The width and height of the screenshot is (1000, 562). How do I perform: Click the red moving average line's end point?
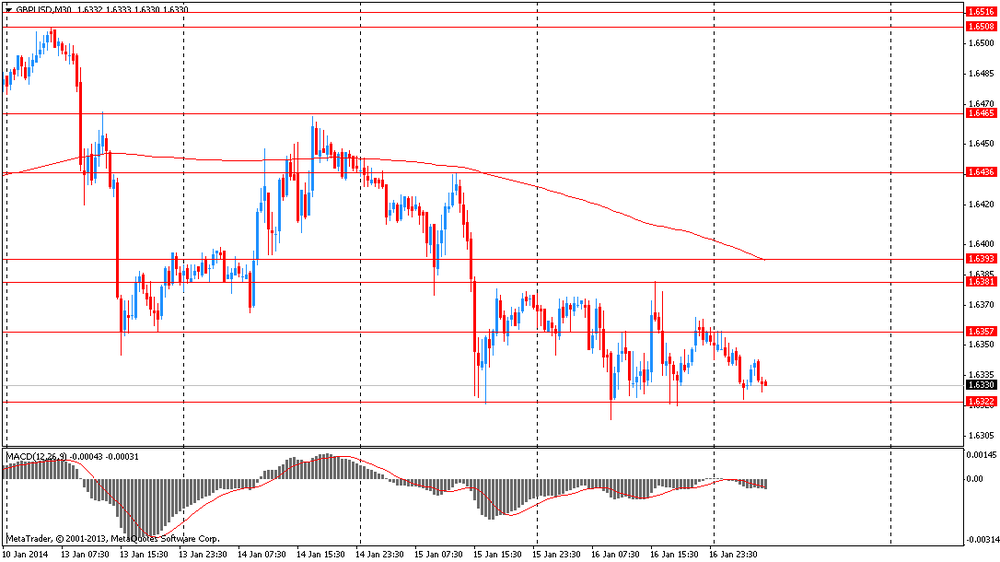tap(763, 259)
